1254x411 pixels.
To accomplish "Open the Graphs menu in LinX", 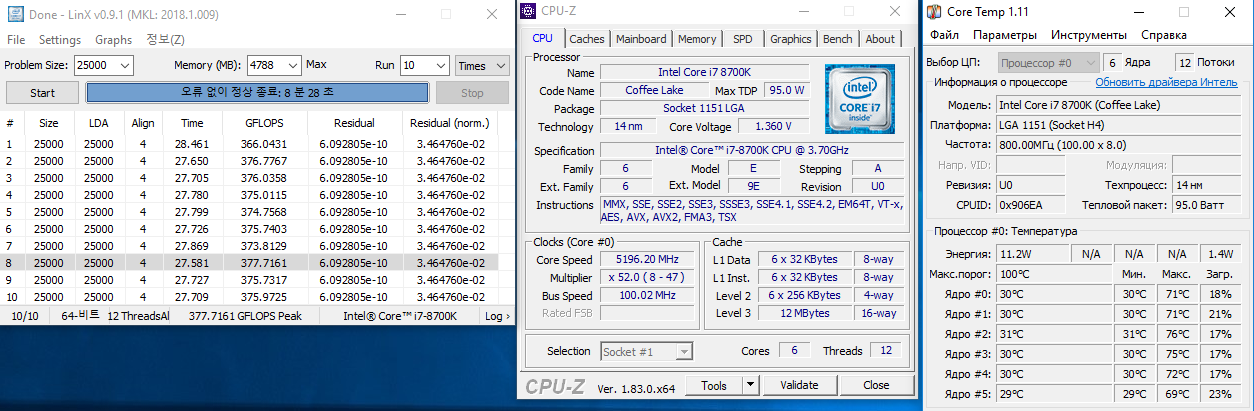I will [x=113, y=40].
